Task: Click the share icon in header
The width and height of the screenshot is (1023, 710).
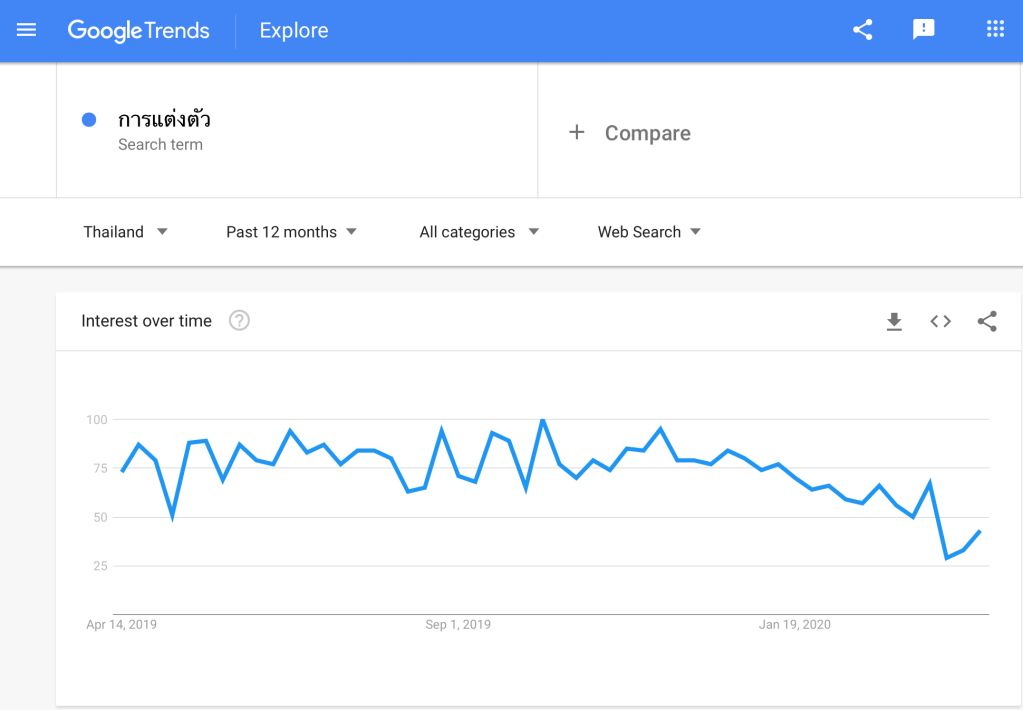Action: [862, 30]
